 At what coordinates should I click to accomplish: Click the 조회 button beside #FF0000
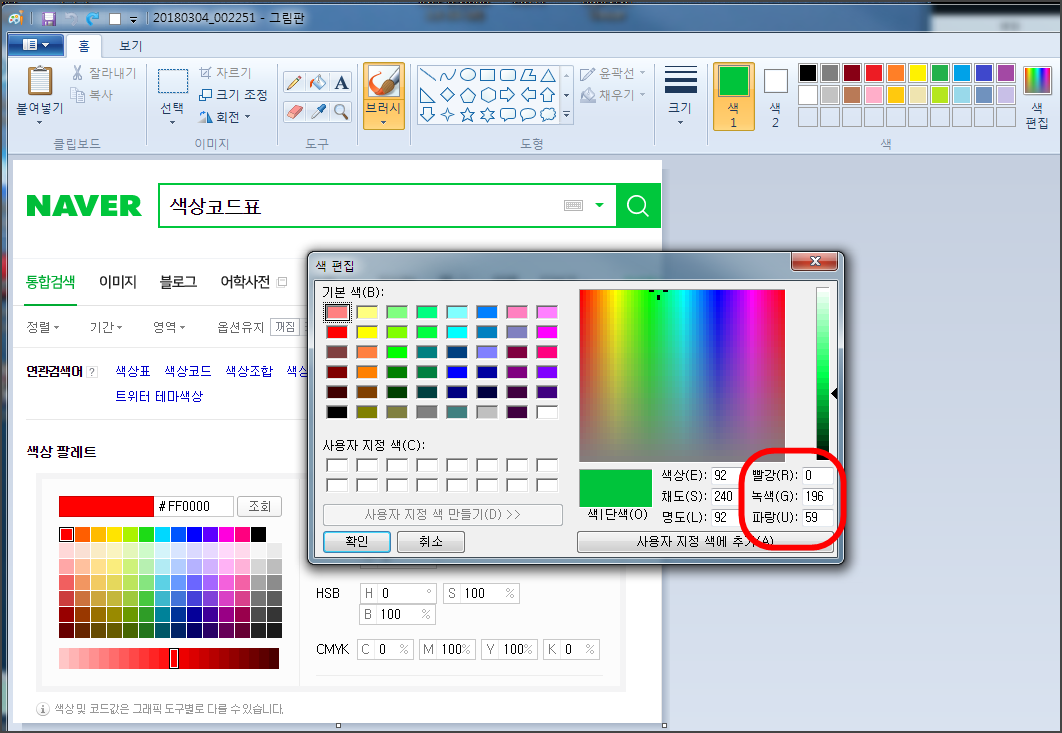[260, 506]
